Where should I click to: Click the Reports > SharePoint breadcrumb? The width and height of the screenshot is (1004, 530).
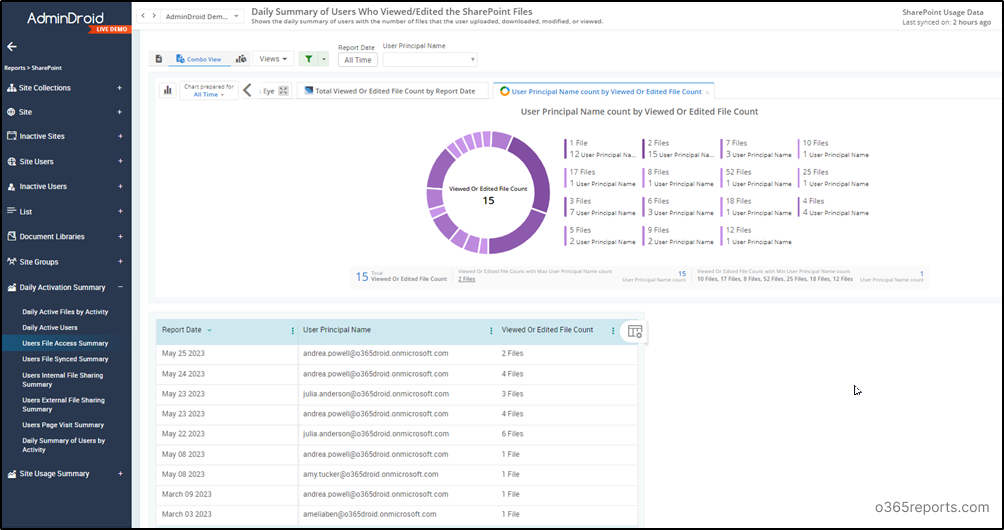click(x=33, y=67)
